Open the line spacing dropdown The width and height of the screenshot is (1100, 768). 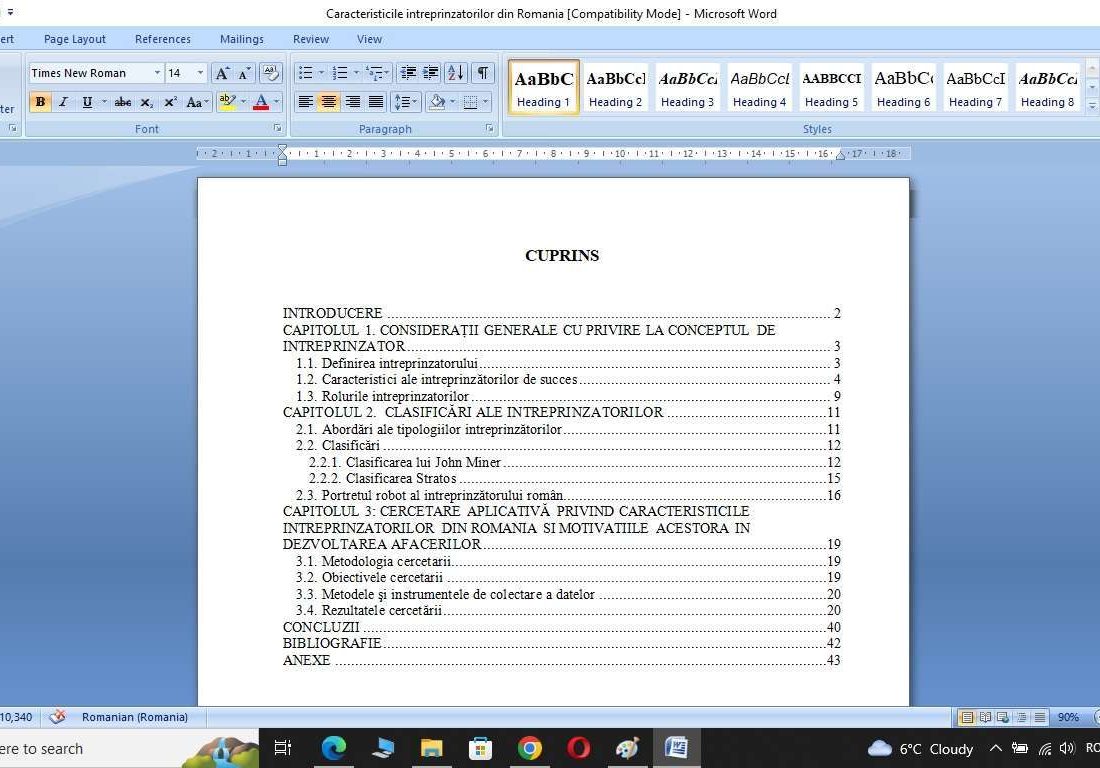405,102
